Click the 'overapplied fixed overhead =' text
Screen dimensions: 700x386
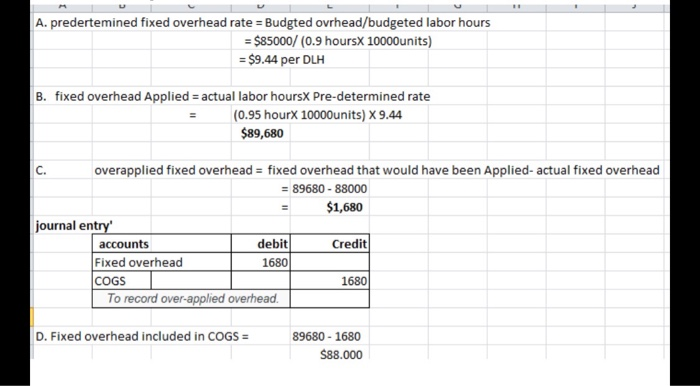(179, 170)
